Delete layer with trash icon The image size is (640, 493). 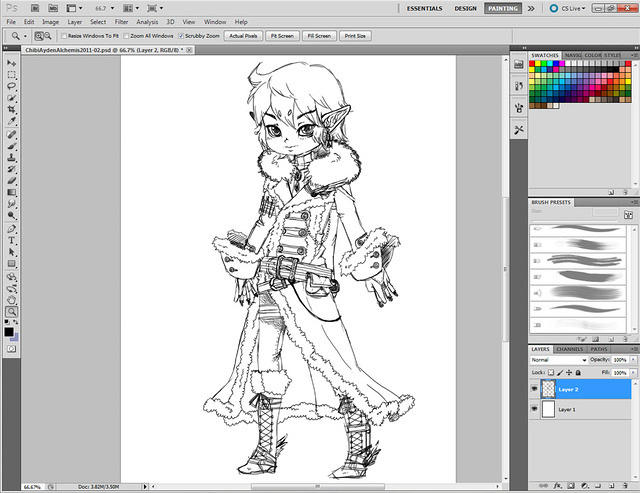625,486
